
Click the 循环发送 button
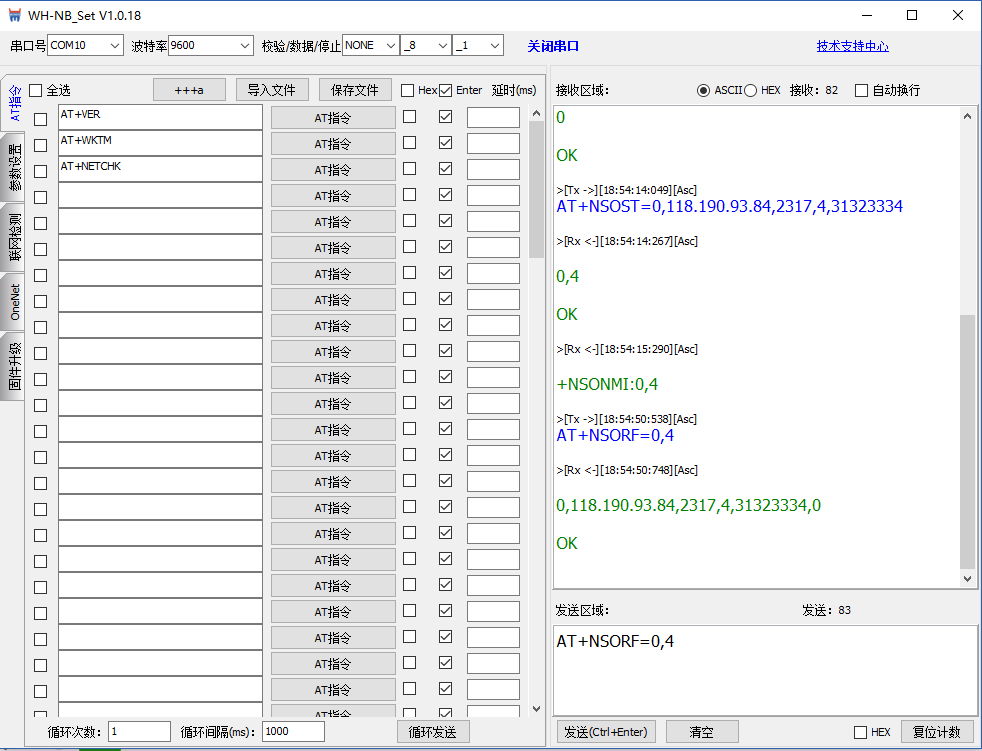433,732
